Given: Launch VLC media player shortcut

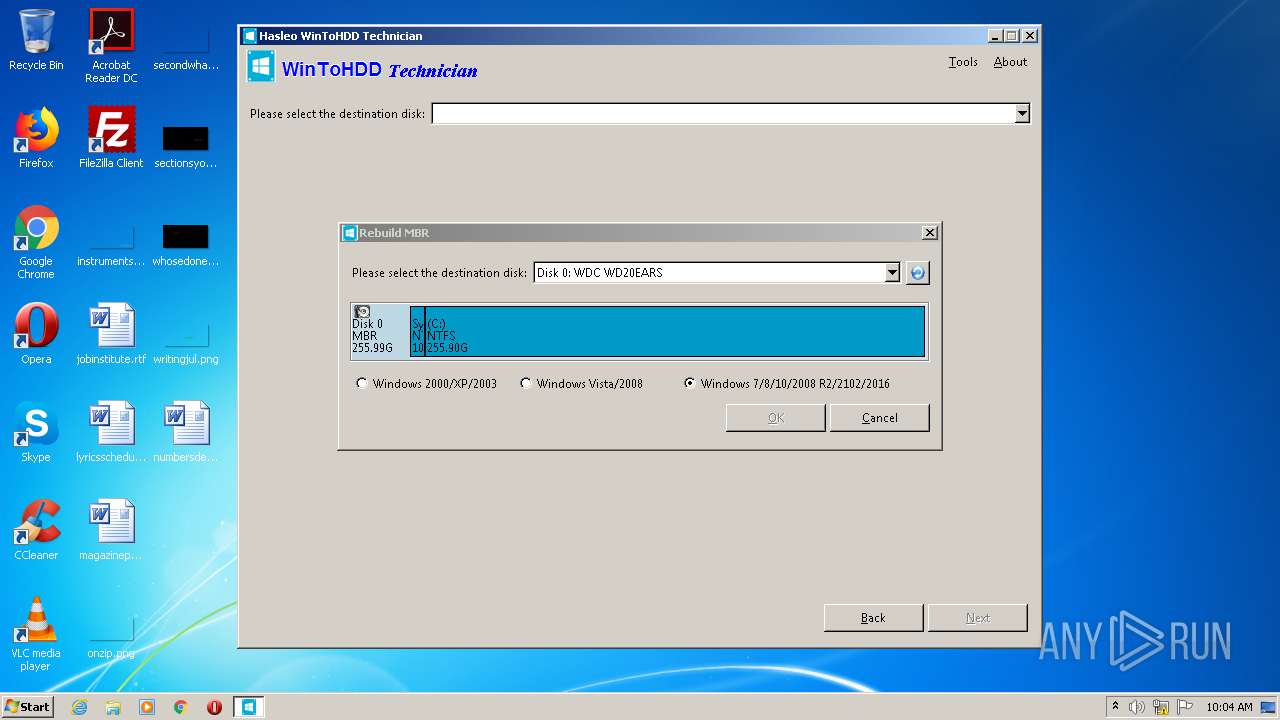Looking at the screenshot, I should pyautogui.click(x=36, y=634).
